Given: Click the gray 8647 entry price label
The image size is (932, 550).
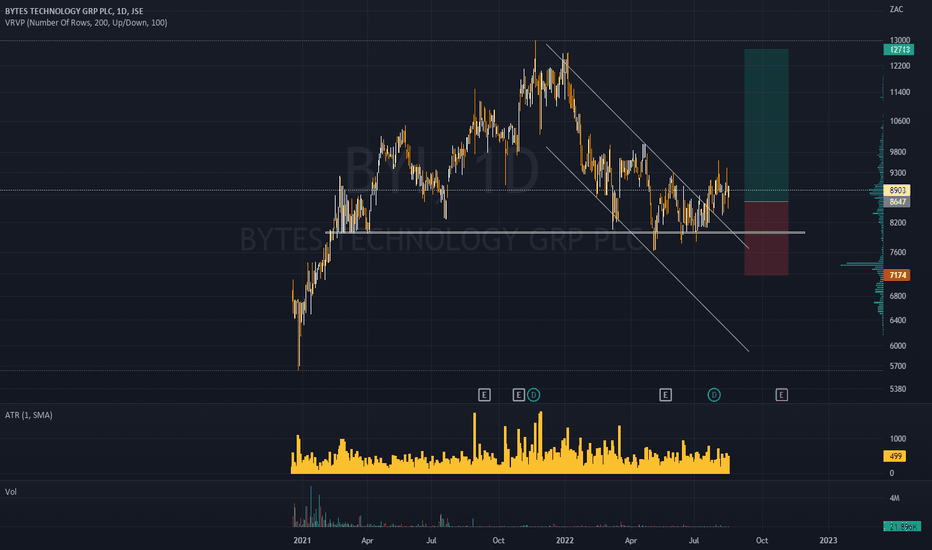Looking at the screenshot, I should click(897, 202).
